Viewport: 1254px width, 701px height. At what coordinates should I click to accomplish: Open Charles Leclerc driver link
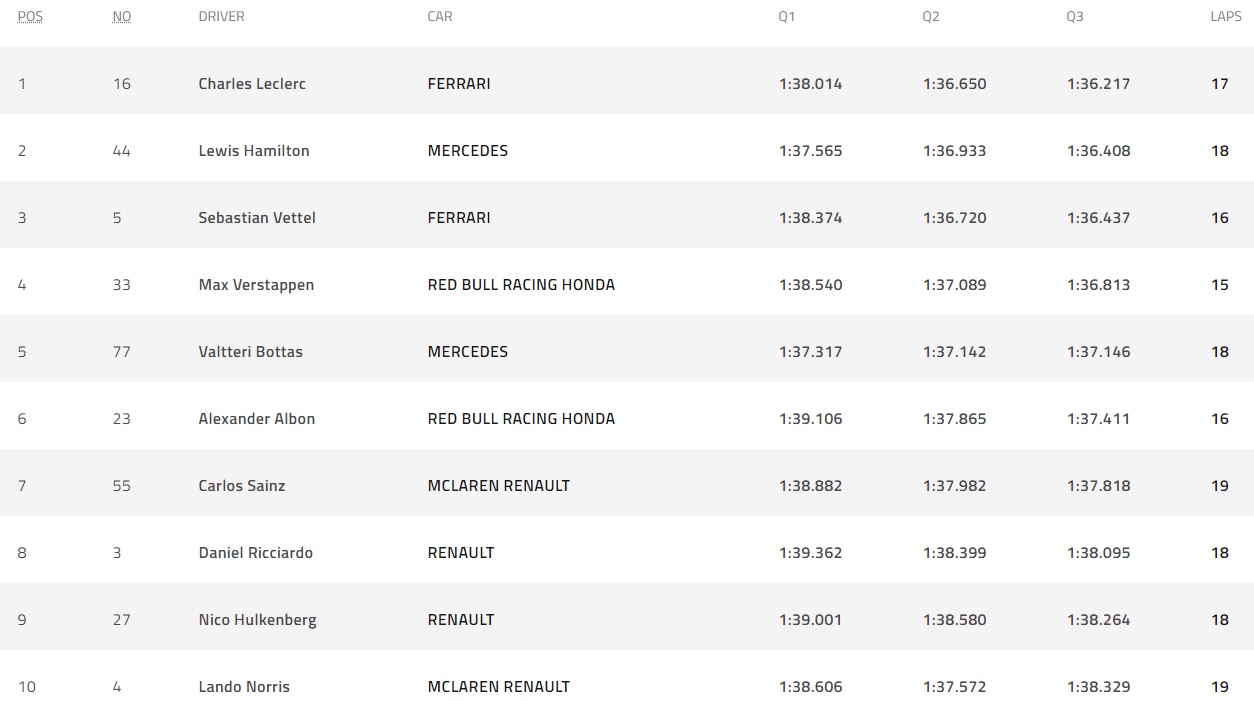pos(252,84)
